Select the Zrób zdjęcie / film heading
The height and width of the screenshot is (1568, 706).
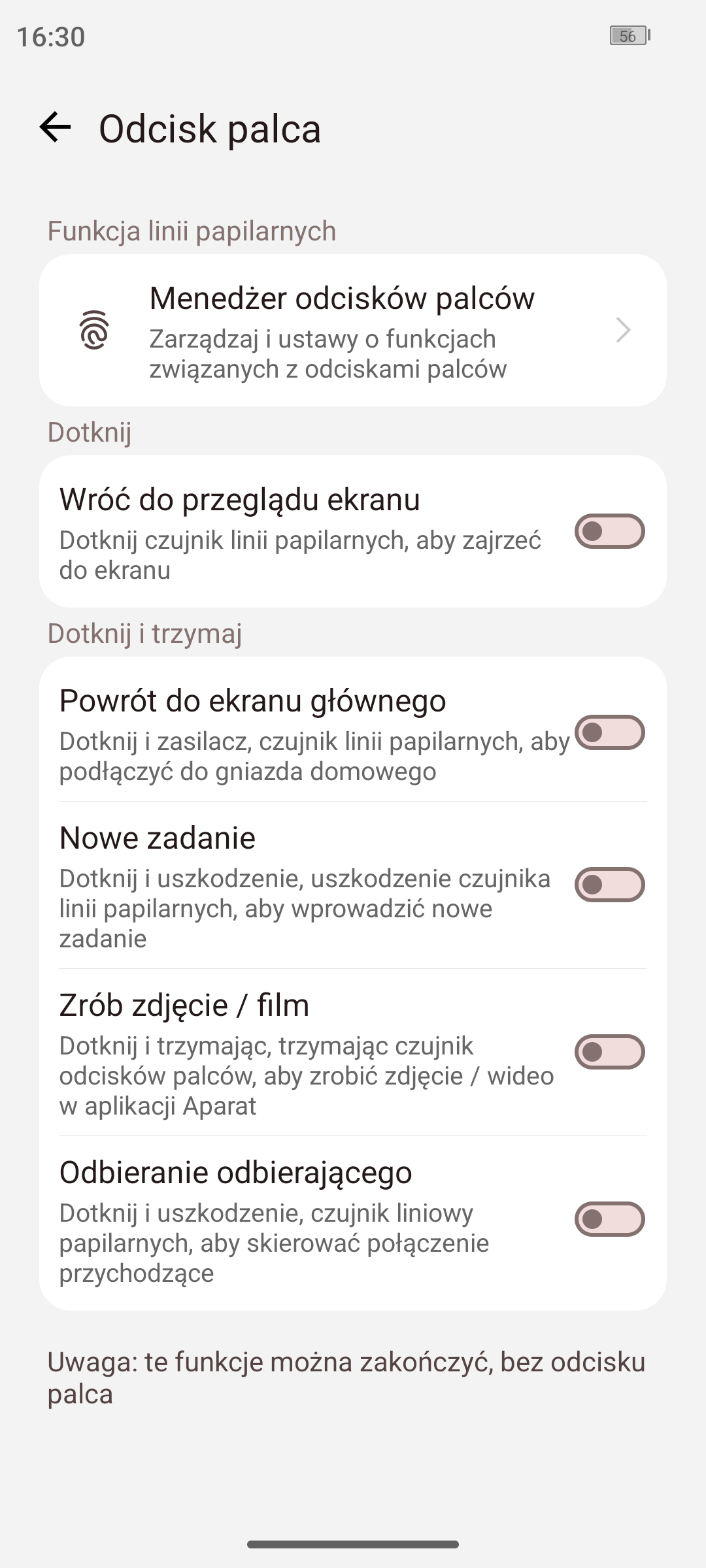184,1005
